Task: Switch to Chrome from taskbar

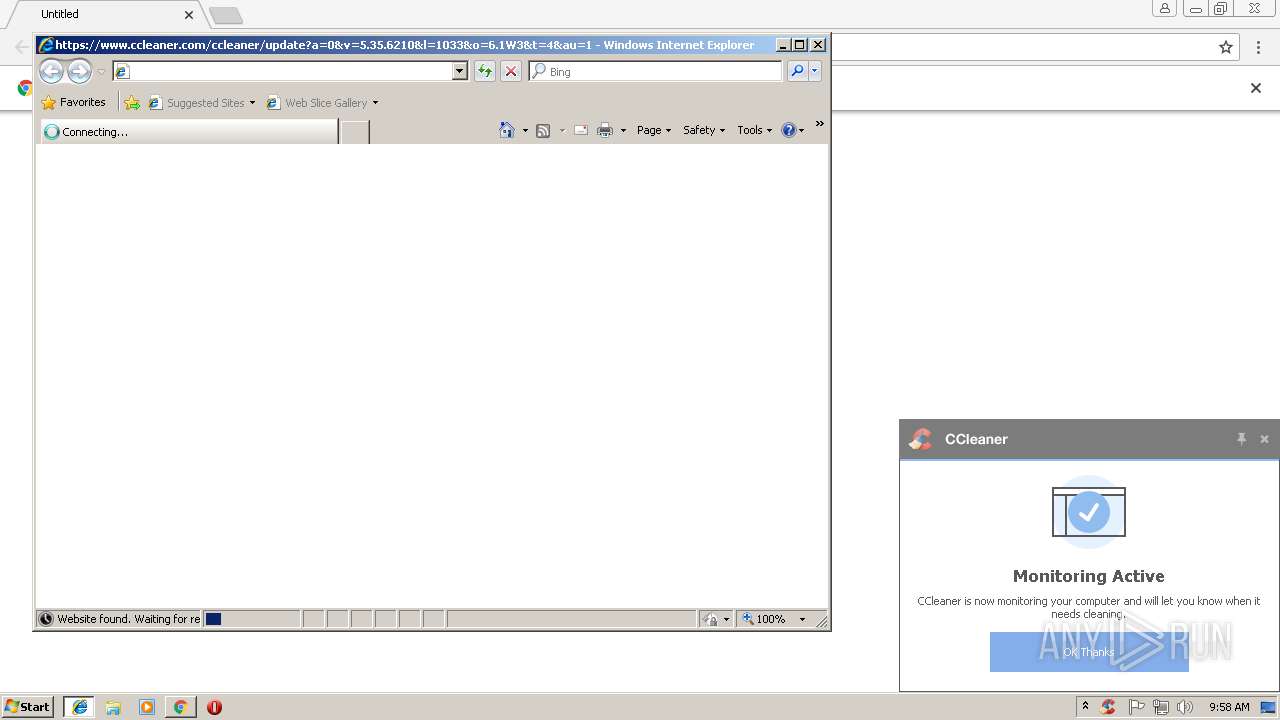Action: click(x=180, y=707)
